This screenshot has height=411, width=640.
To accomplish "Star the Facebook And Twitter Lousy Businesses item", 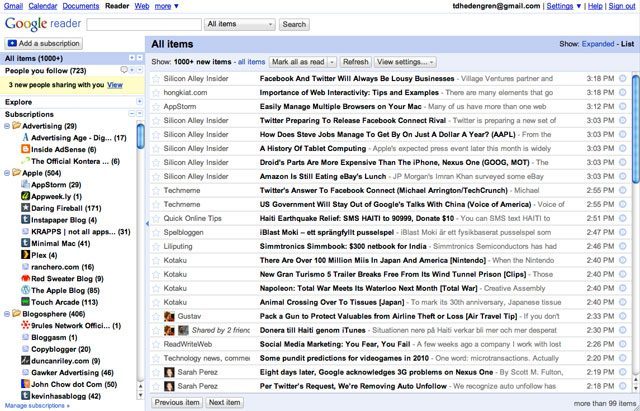I will 156,79.
